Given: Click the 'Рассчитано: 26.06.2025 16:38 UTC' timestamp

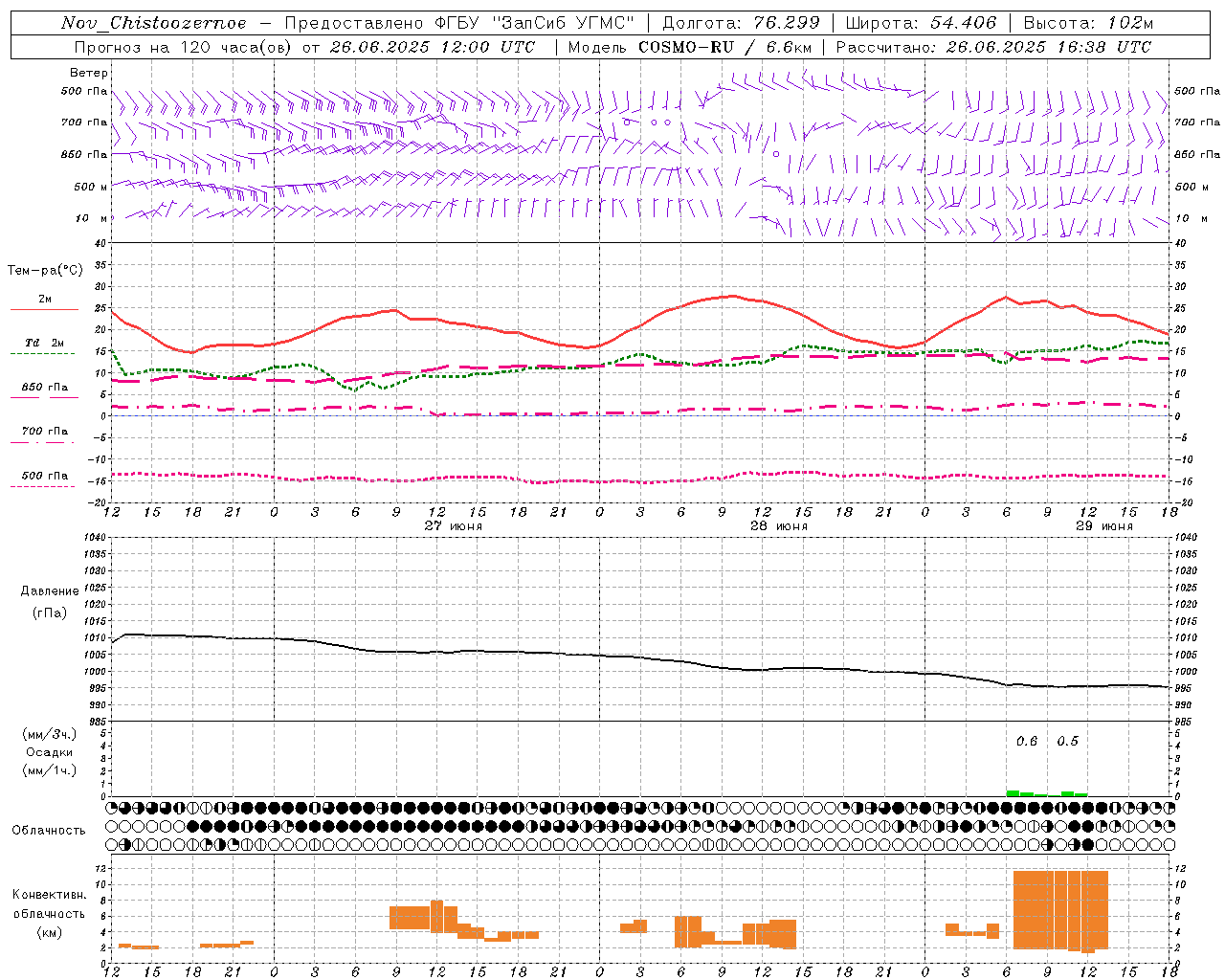Looking at the screenshot, I should [993, 47].
